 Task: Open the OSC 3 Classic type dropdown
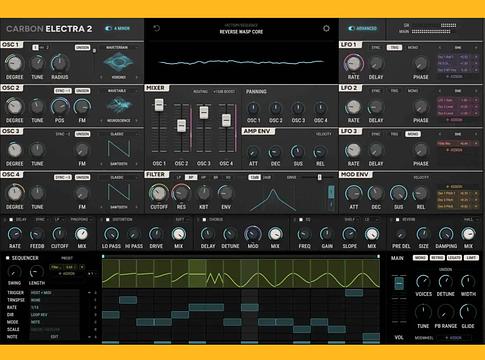click(x=119, y=134)
